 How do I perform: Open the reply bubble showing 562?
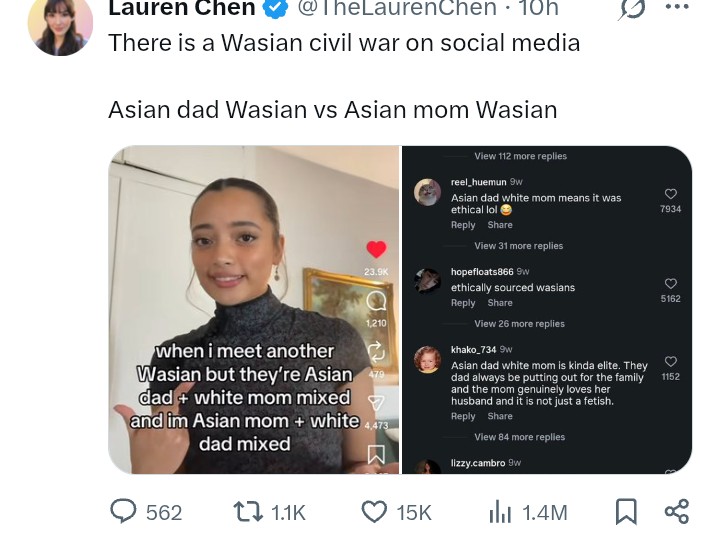[146, 512]
